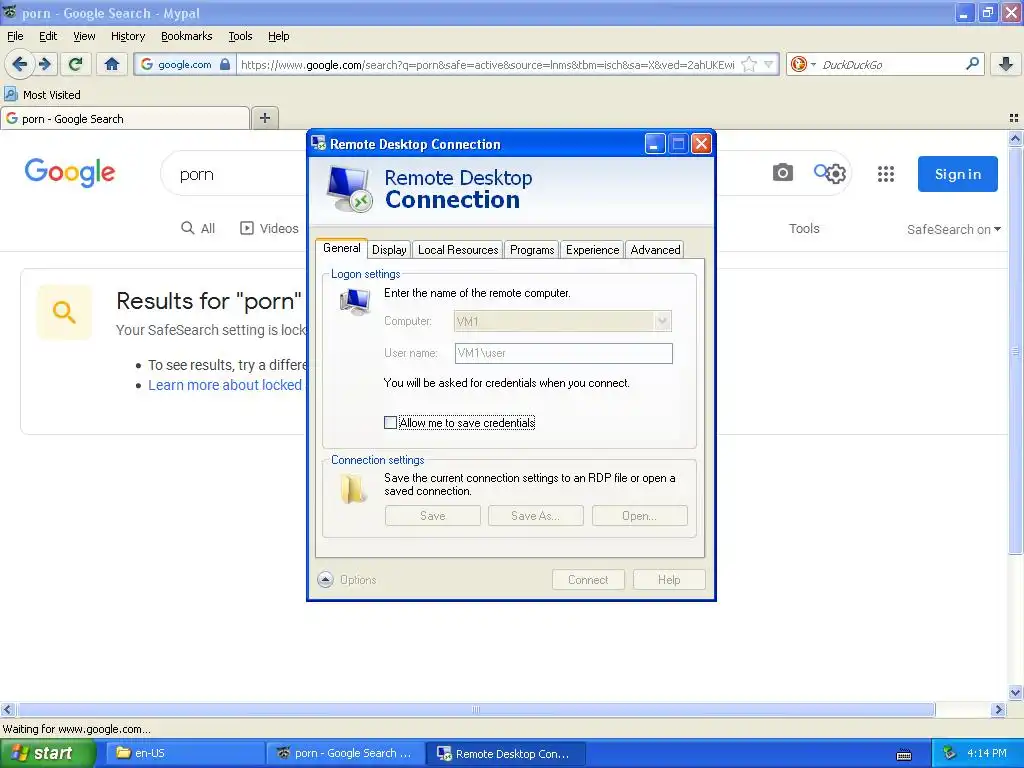Screen dimensions: 1024x768
Task: Switch to the All results tab
Action: coord(198,228)
